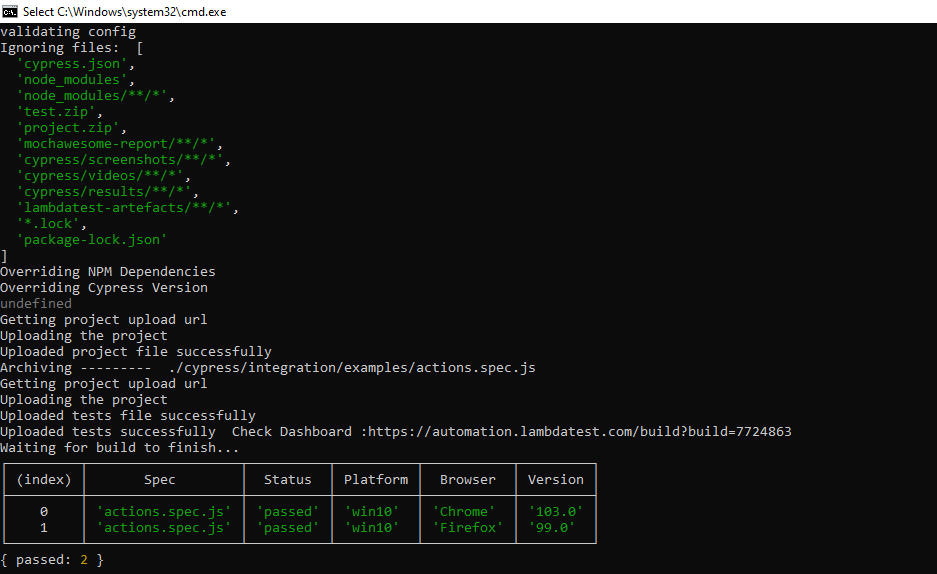The height and width of the screenshot is (574, 937).
Task: Click the greyed 'undefined' output line
Action: [x=36, y=304]
